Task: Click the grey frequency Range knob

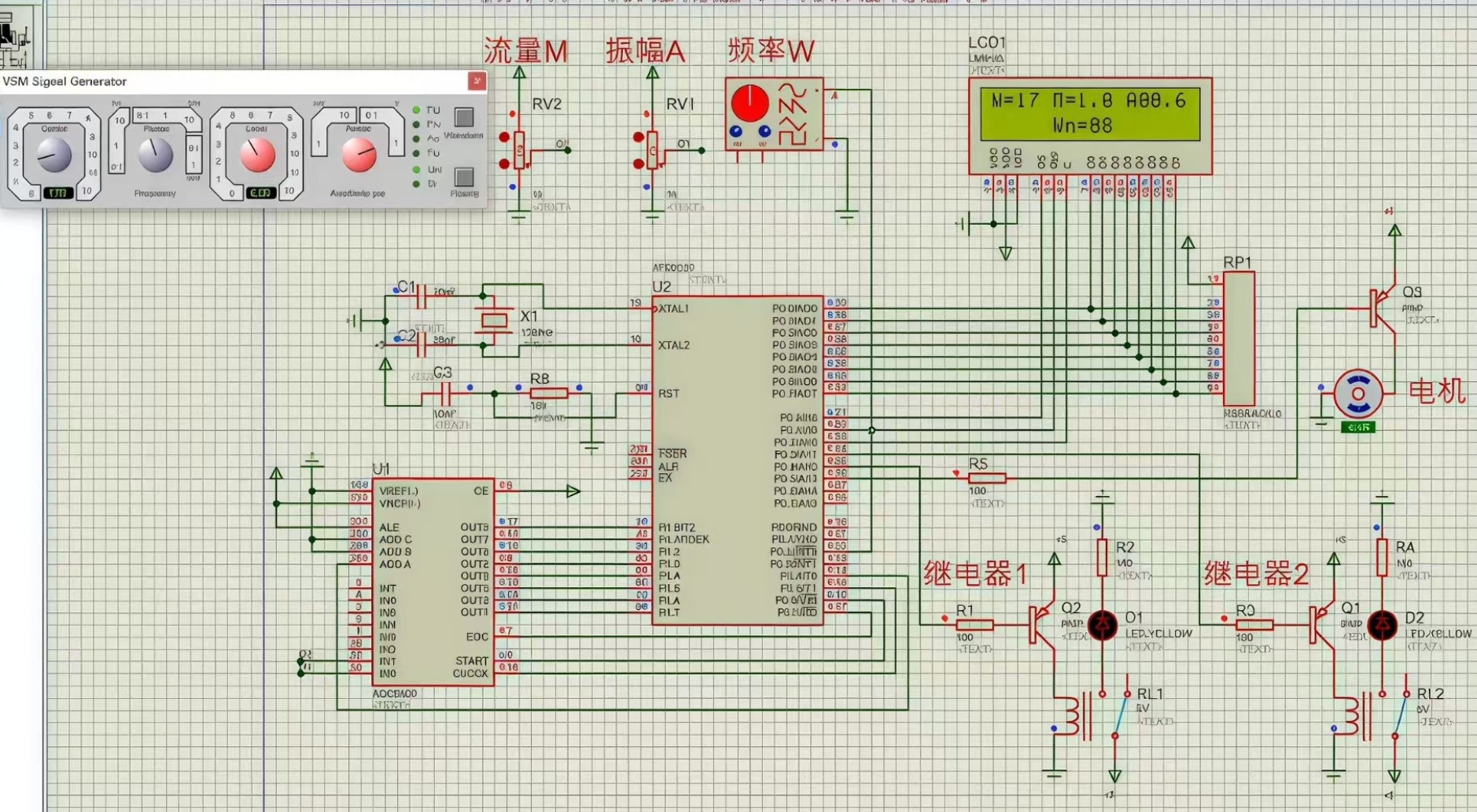Action: pyautogui.click(x=156, y=155)
